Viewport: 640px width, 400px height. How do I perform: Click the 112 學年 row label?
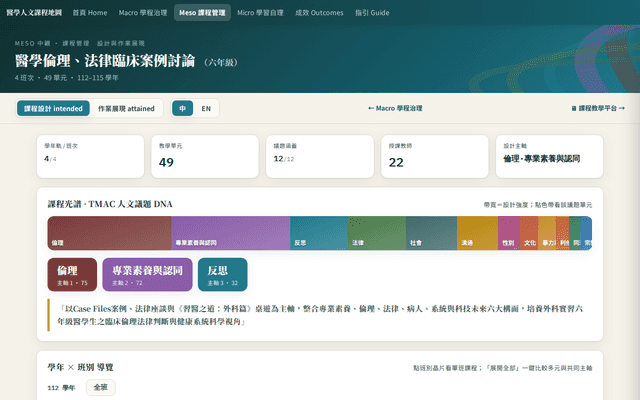point(61,388)
